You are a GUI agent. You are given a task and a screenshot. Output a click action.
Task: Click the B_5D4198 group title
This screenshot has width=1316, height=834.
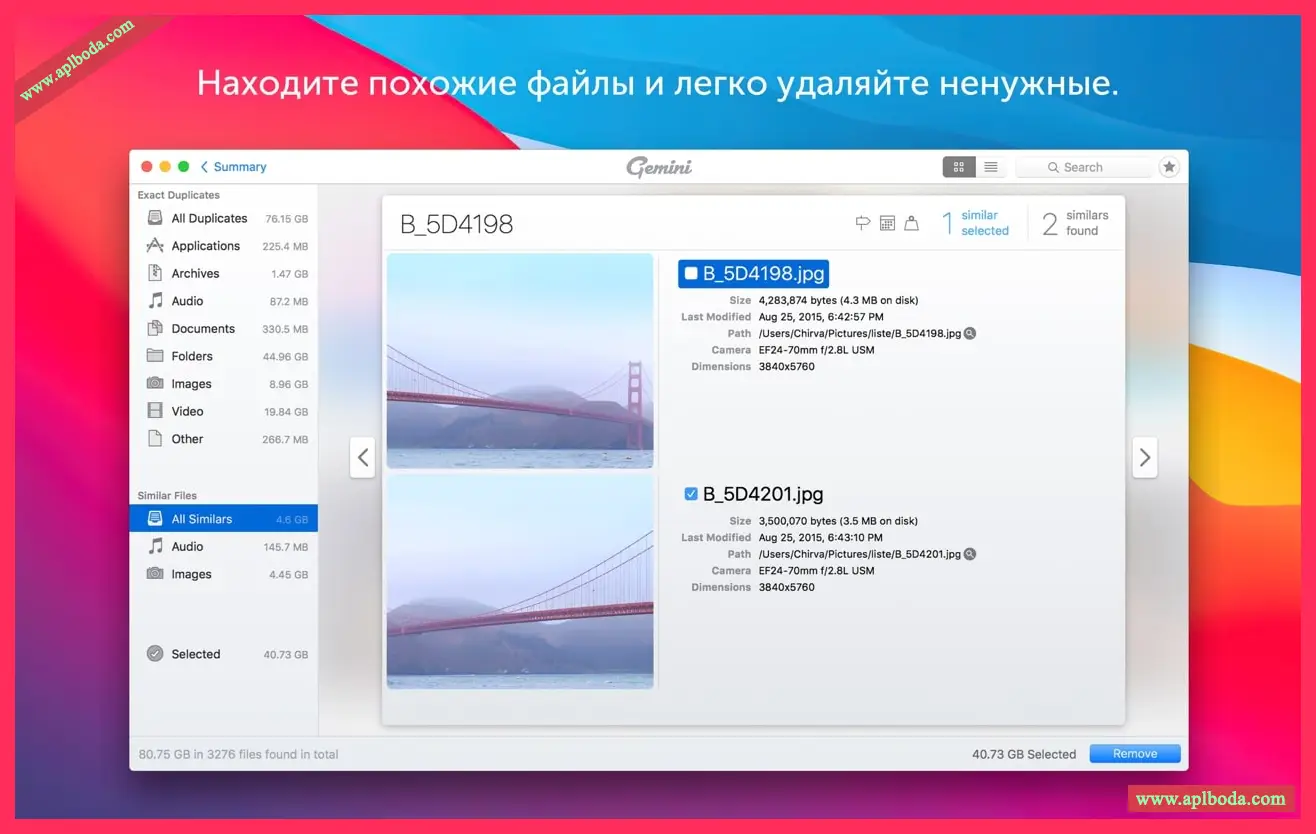457,224
